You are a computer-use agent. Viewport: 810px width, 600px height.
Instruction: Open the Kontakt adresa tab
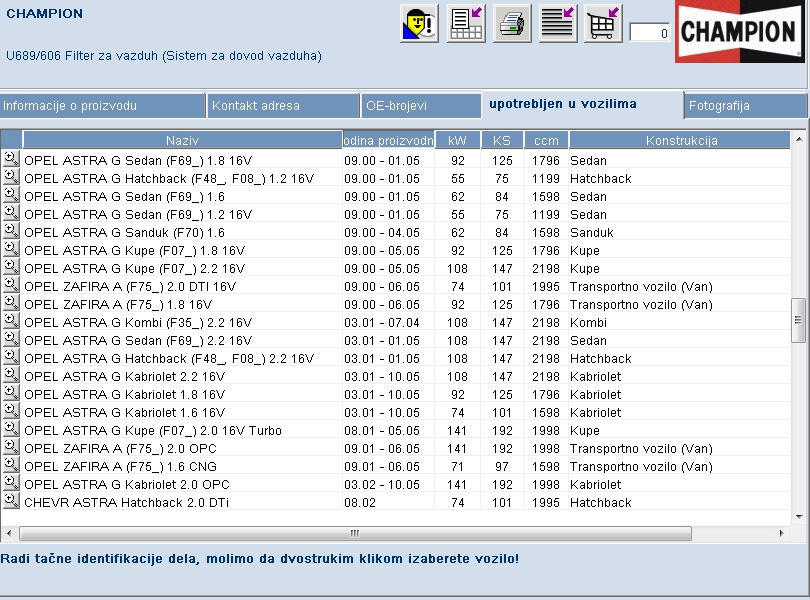[x=283, y=106]
